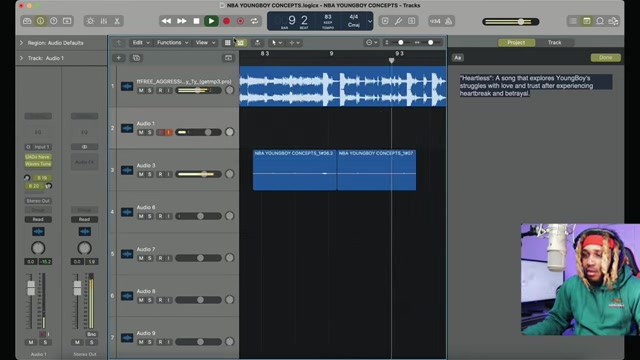Viewport: 640px width, 360px height.
Task: Toggle the Tuner icon
Action: point(398,21)
